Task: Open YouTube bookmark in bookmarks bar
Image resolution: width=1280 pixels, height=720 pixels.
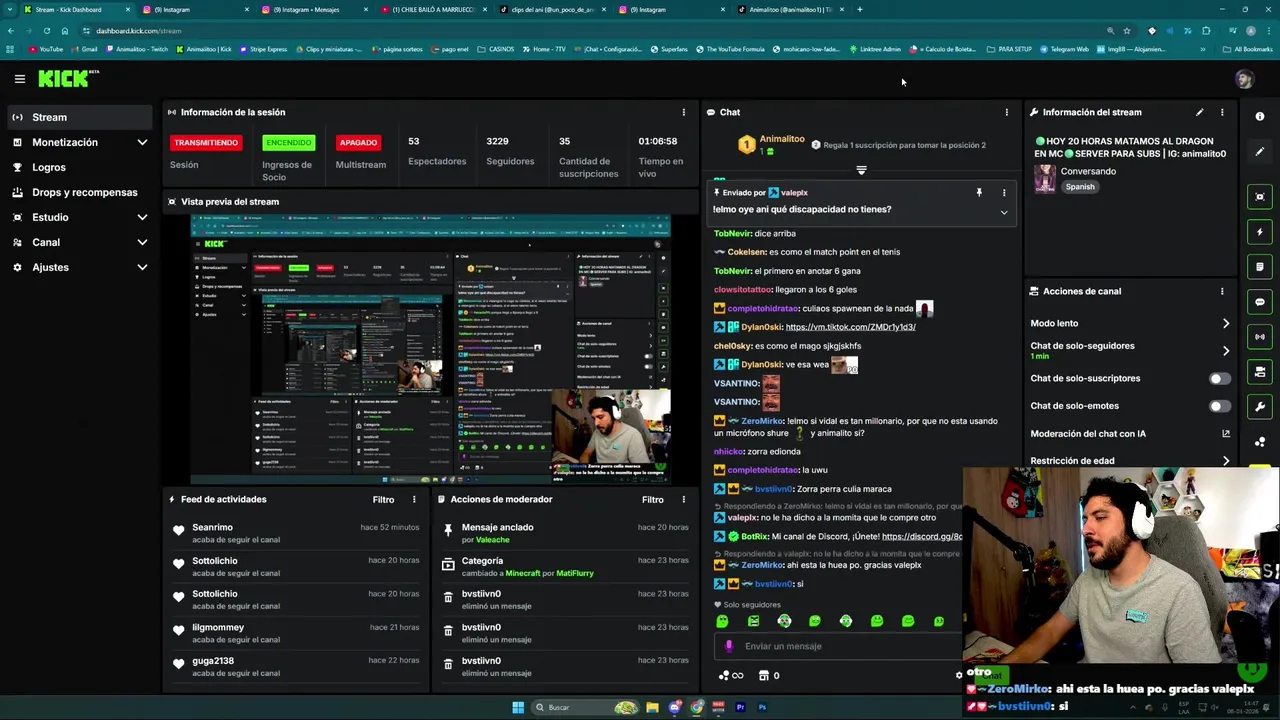Action: click(x=46, y=49)
